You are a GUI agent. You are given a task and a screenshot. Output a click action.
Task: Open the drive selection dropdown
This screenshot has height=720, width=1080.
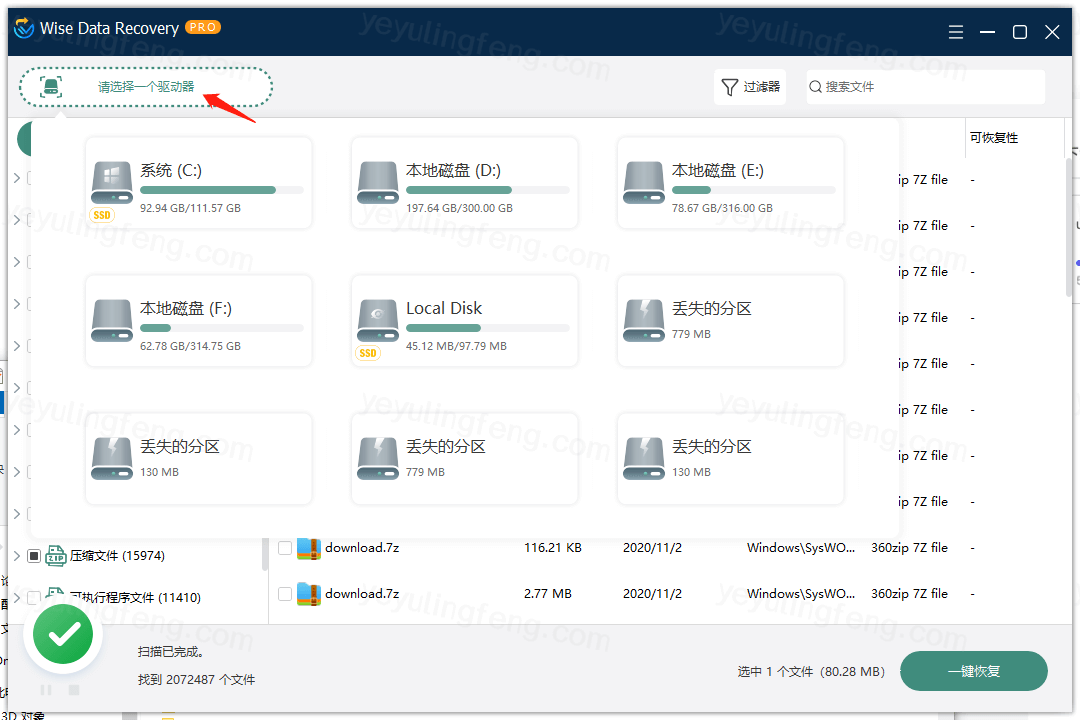[146, 88]
